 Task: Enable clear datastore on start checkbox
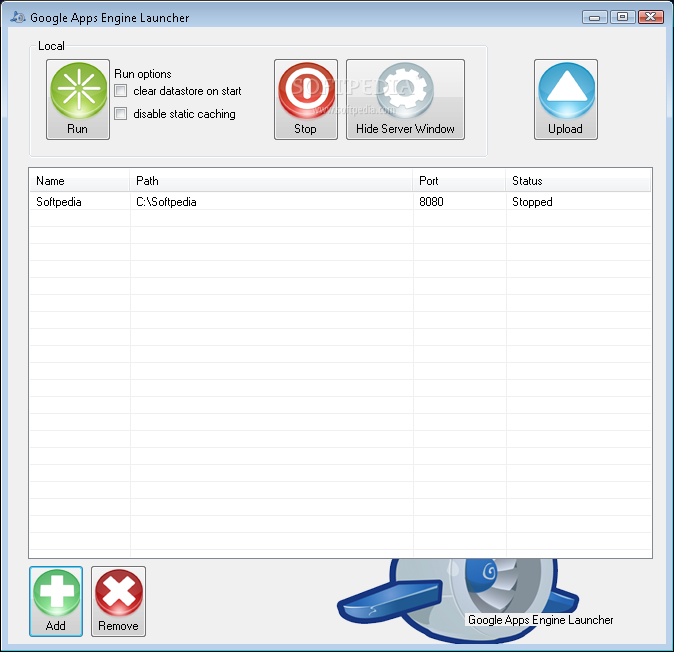point(121,91)
